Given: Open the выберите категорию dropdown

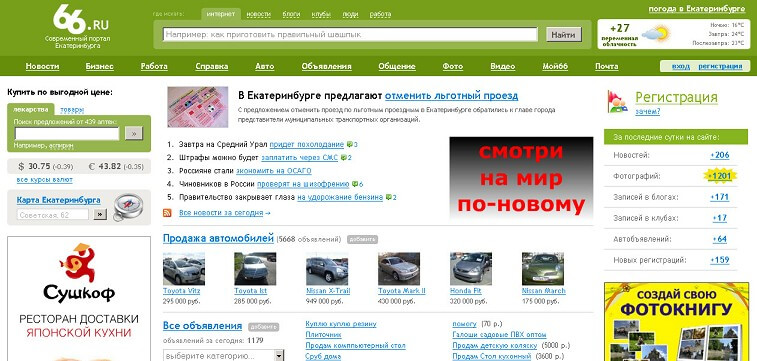Looking at the screenshot, I should point(224,356).
